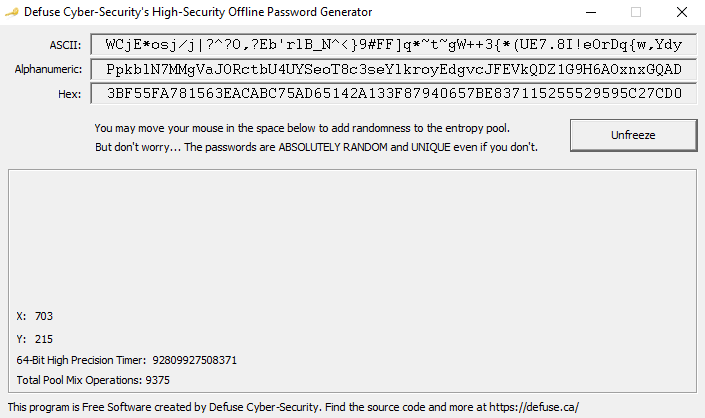Select the Alphanumeric password field

click(393, 69)
